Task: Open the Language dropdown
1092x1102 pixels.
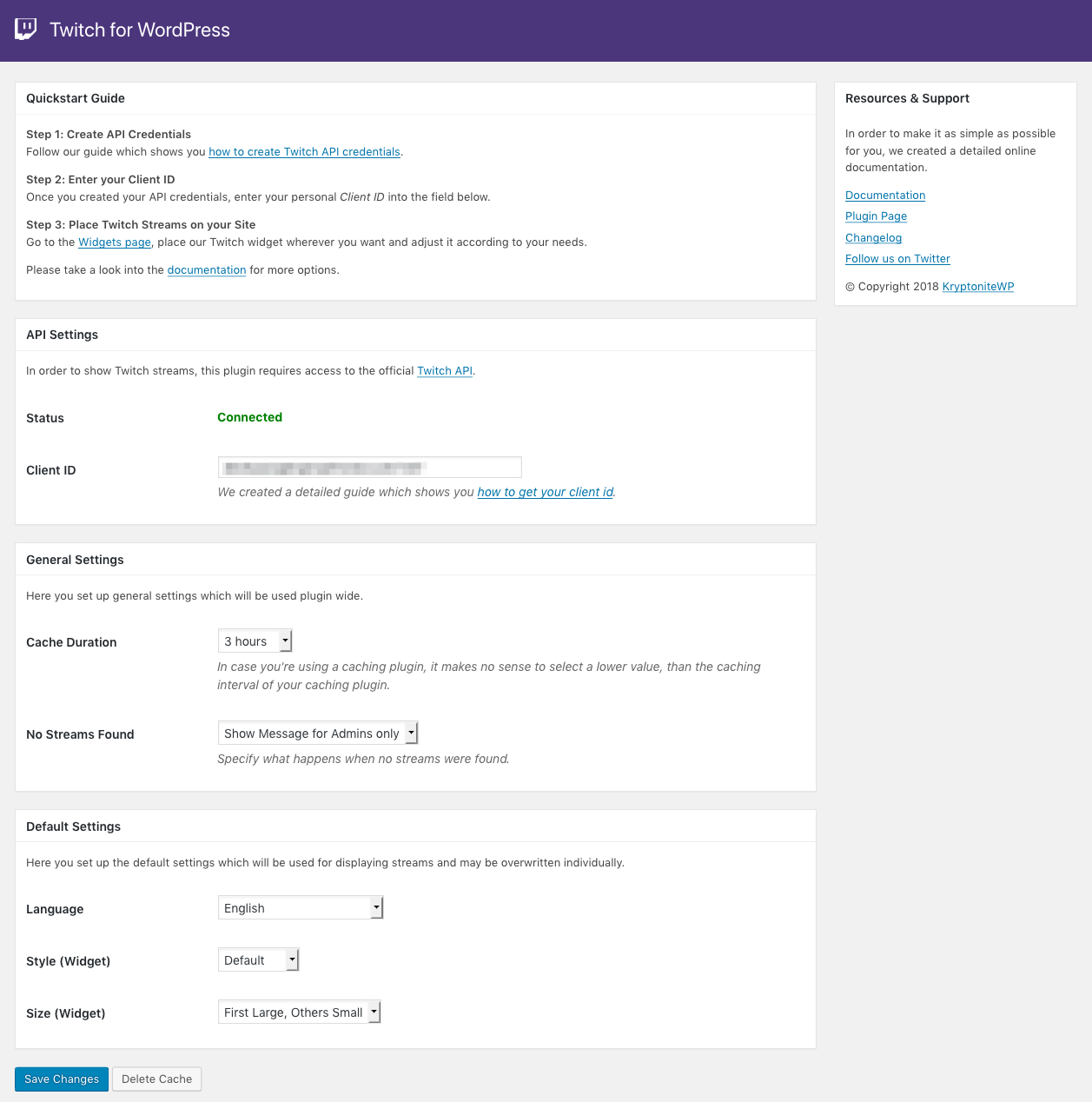Action: (301, 908)
